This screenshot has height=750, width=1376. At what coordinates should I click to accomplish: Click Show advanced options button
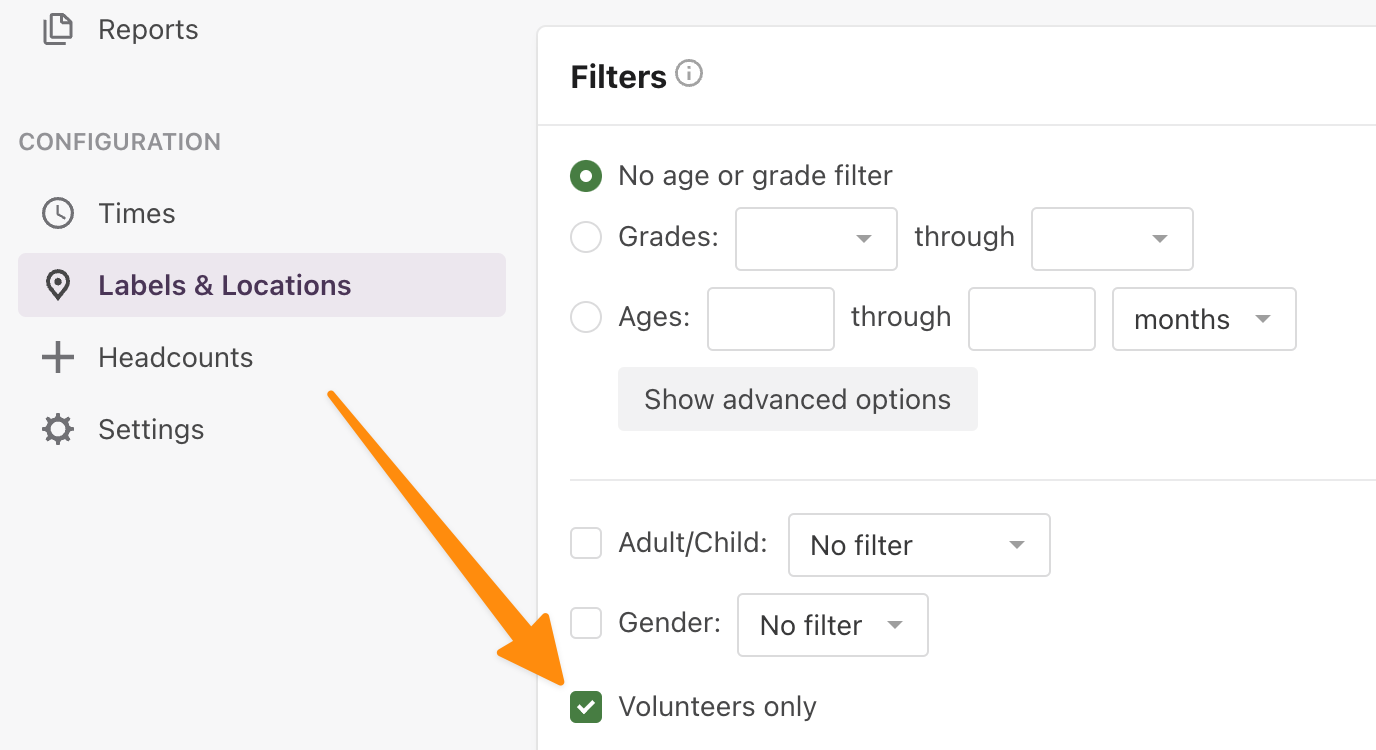tap(798, 399)
